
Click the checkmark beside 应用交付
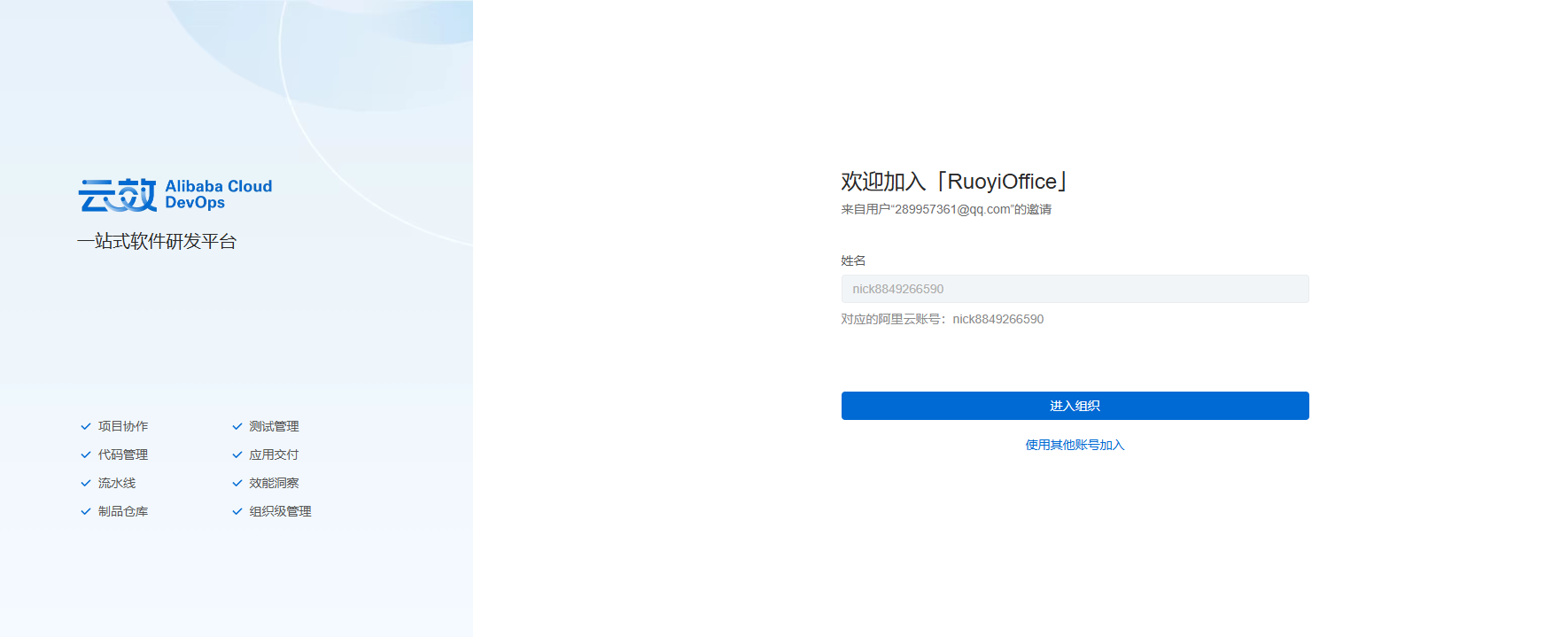coord(237,454)
